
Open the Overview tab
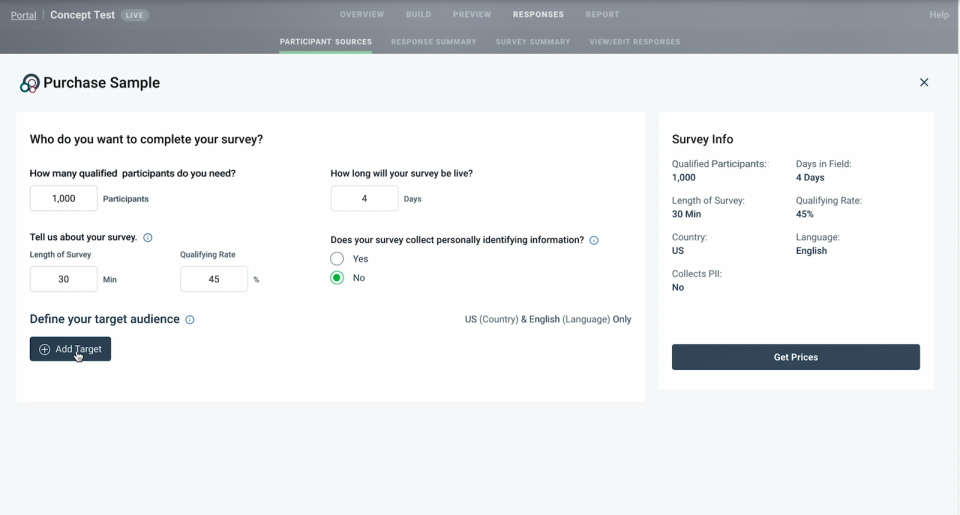pos(362,15)
